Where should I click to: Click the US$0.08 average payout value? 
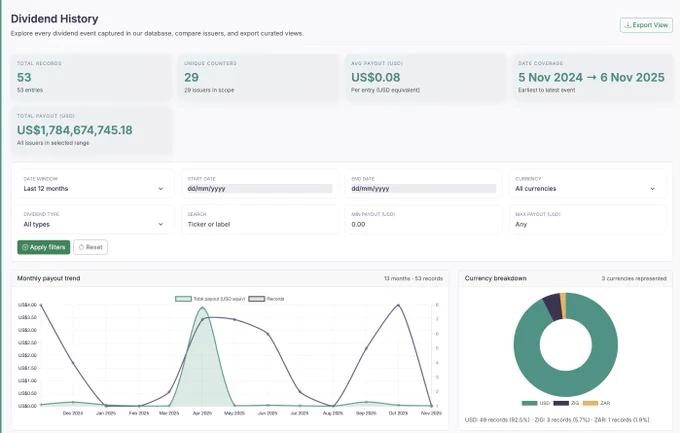[376, 77]
